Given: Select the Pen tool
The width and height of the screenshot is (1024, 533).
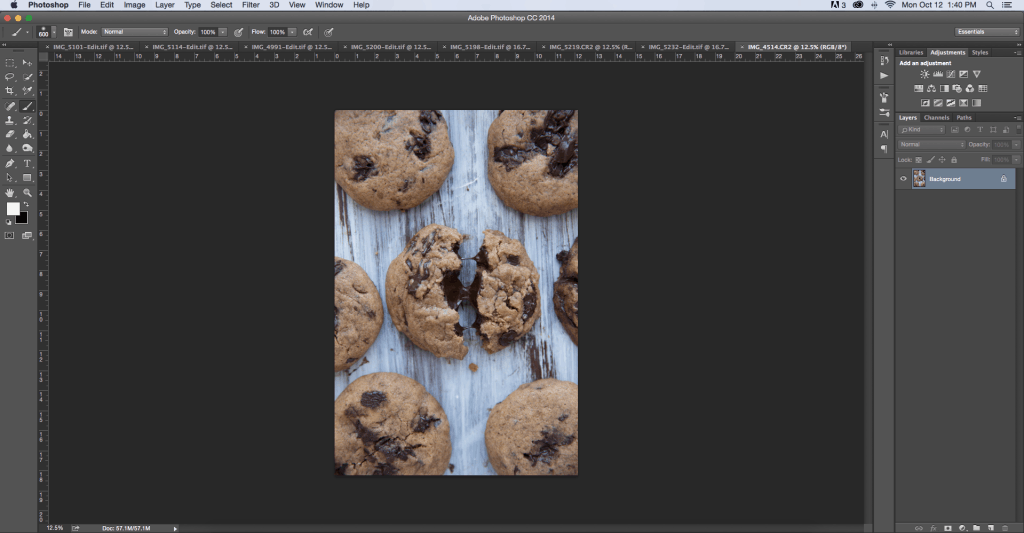Looking at the screenshot, I should 10,163.
